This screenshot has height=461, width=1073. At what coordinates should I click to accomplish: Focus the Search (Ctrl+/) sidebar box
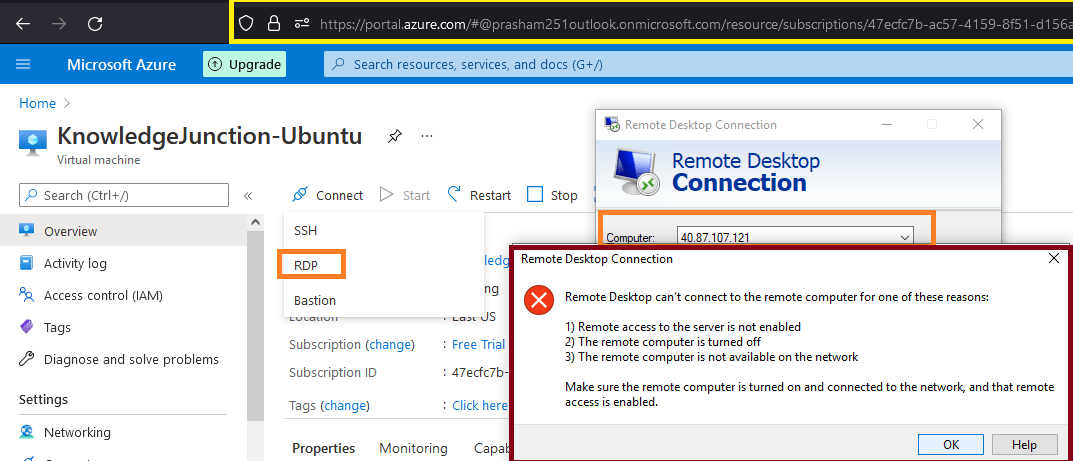(x=124, y=195)
